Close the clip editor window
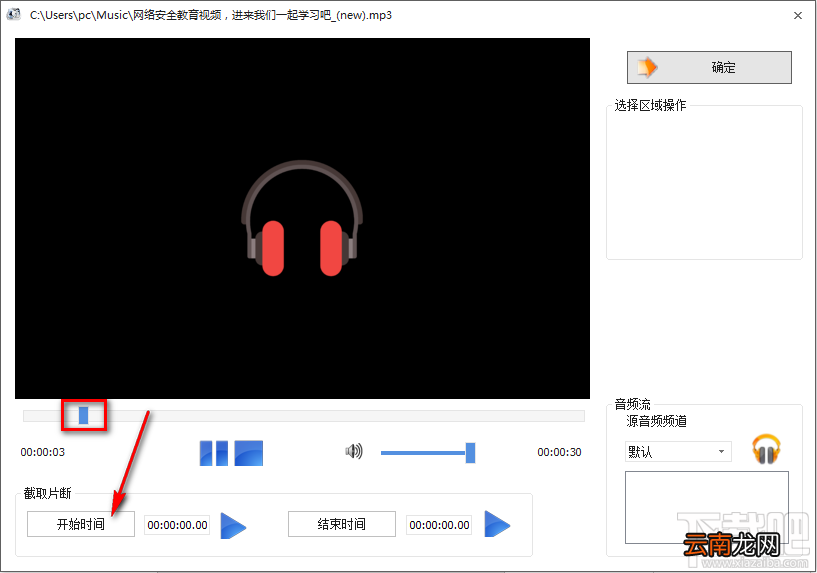 (798, 16)
